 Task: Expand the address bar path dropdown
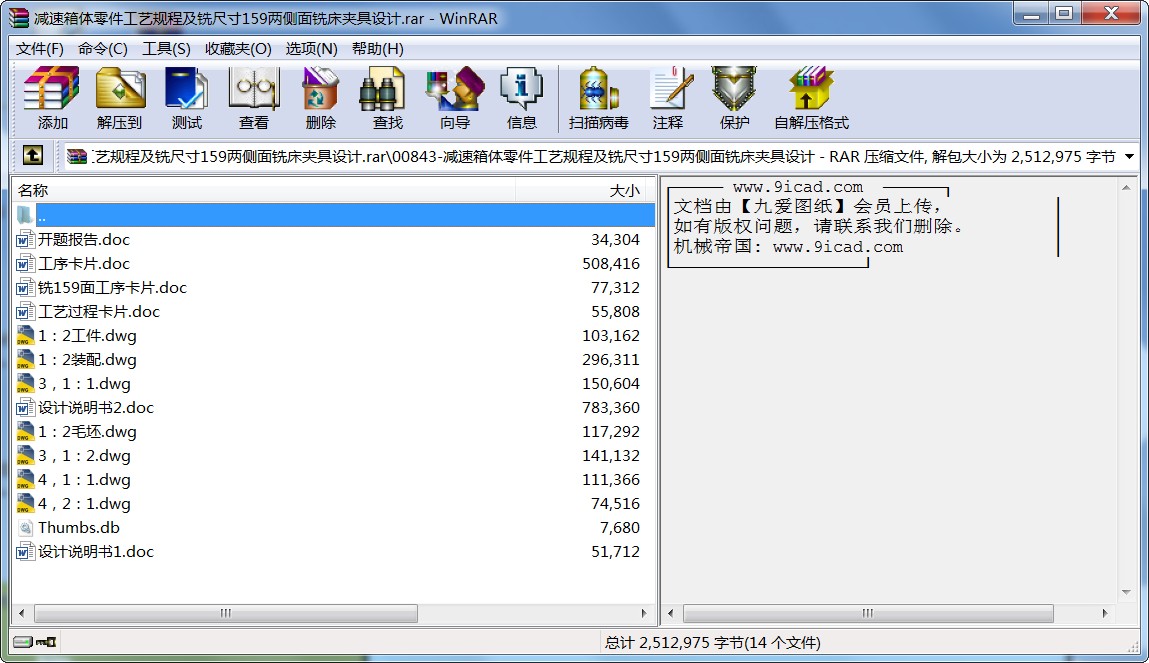pyautogui.click(x=1129, y=156)
